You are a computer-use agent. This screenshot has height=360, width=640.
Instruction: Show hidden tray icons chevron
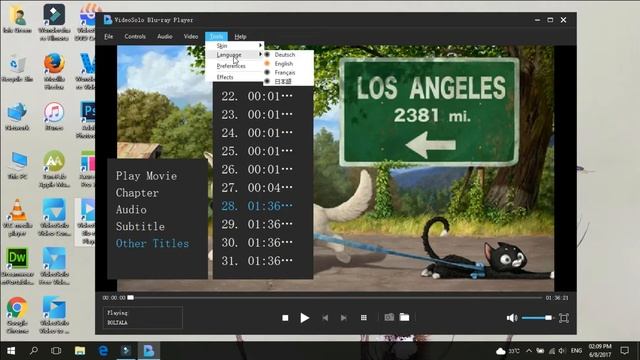[x=529, y=351]
